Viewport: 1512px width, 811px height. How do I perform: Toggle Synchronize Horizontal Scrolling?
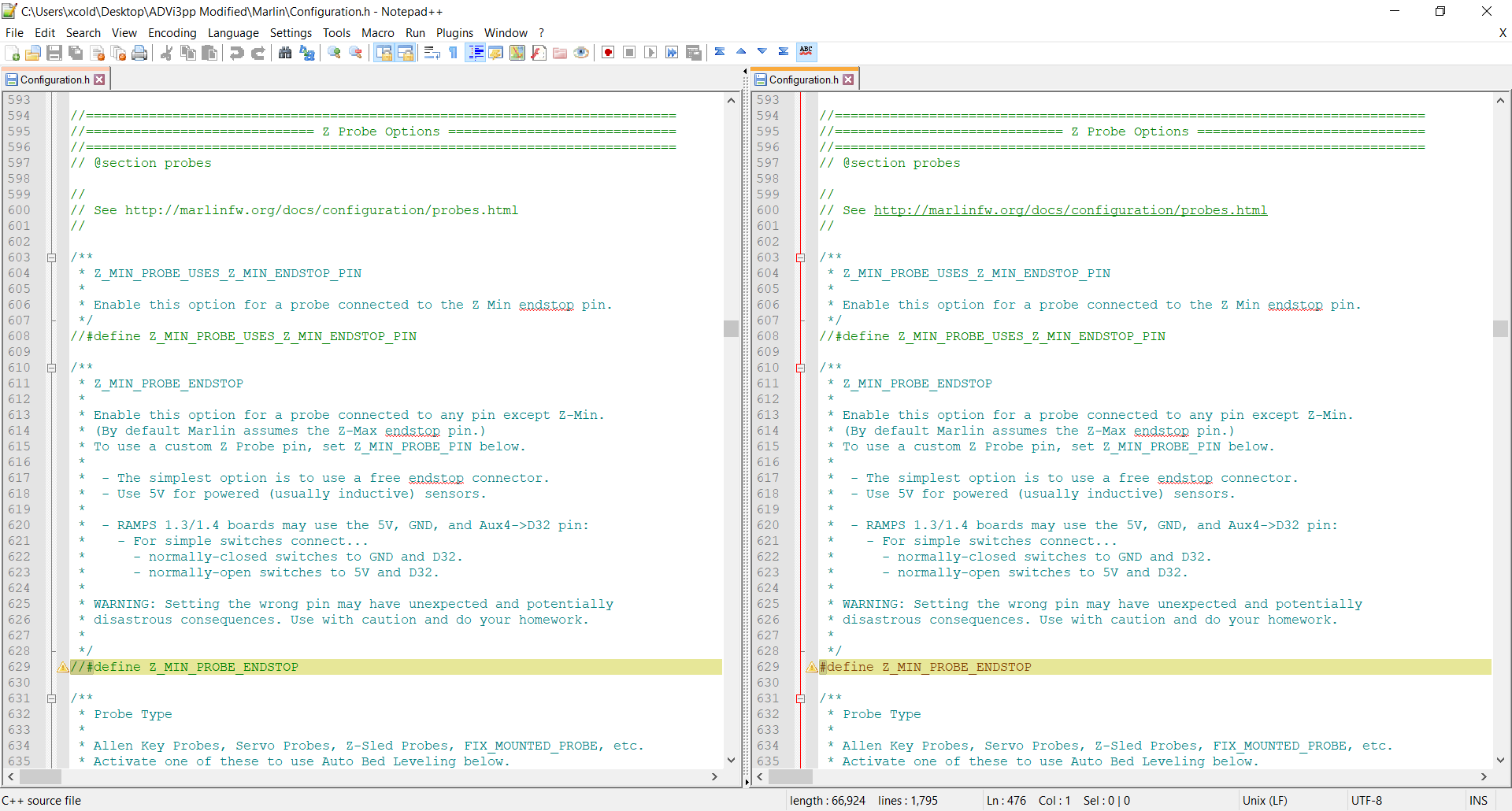405,53
